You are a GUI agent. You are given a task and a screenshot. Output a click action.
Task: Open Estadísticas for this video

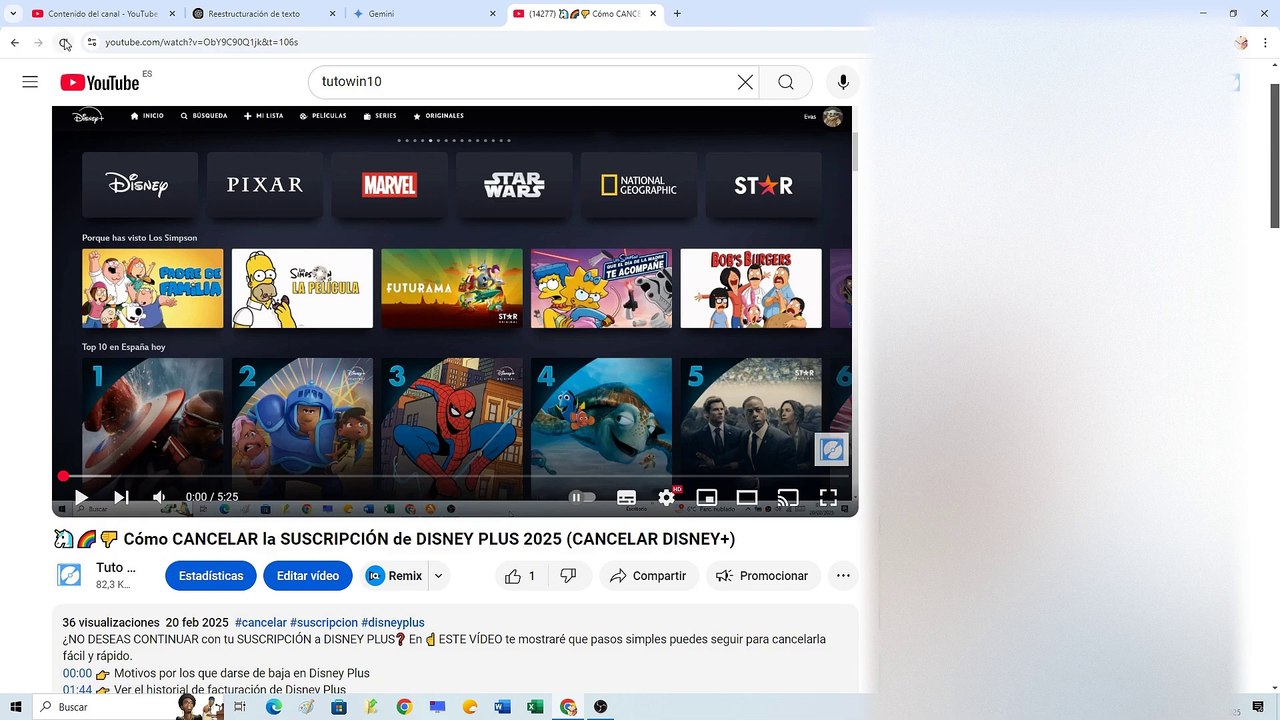click(x=211, y=576)
